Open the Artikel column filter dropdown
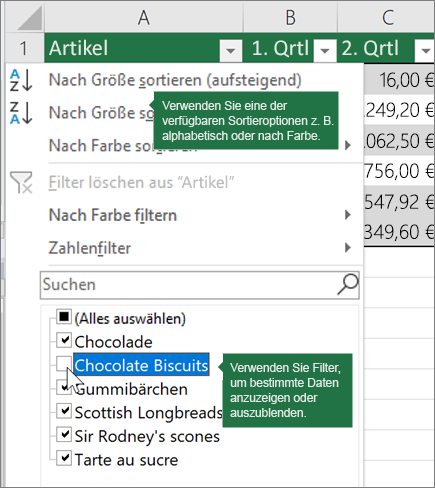 (230, 50)
